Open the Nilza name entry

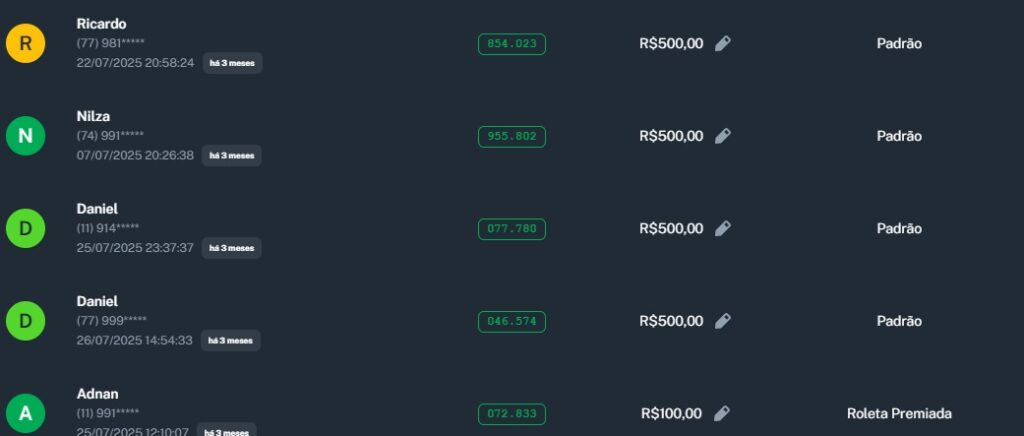tap(93, 116)
